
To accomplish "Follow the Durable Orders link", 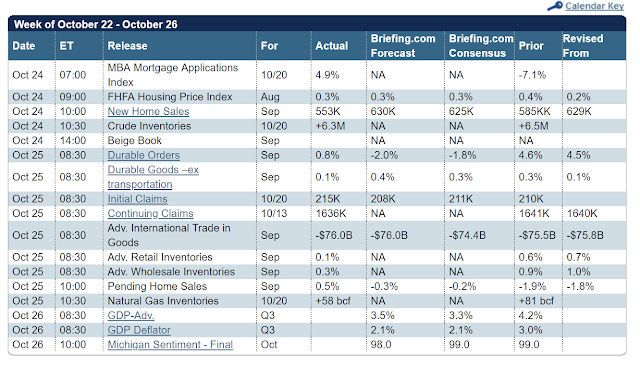I will coord(144,155).
